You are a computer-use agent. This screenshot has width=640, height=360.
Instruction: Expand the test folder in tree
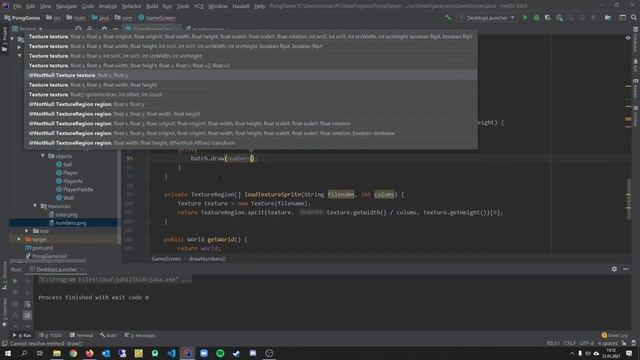tap(27, 231)
